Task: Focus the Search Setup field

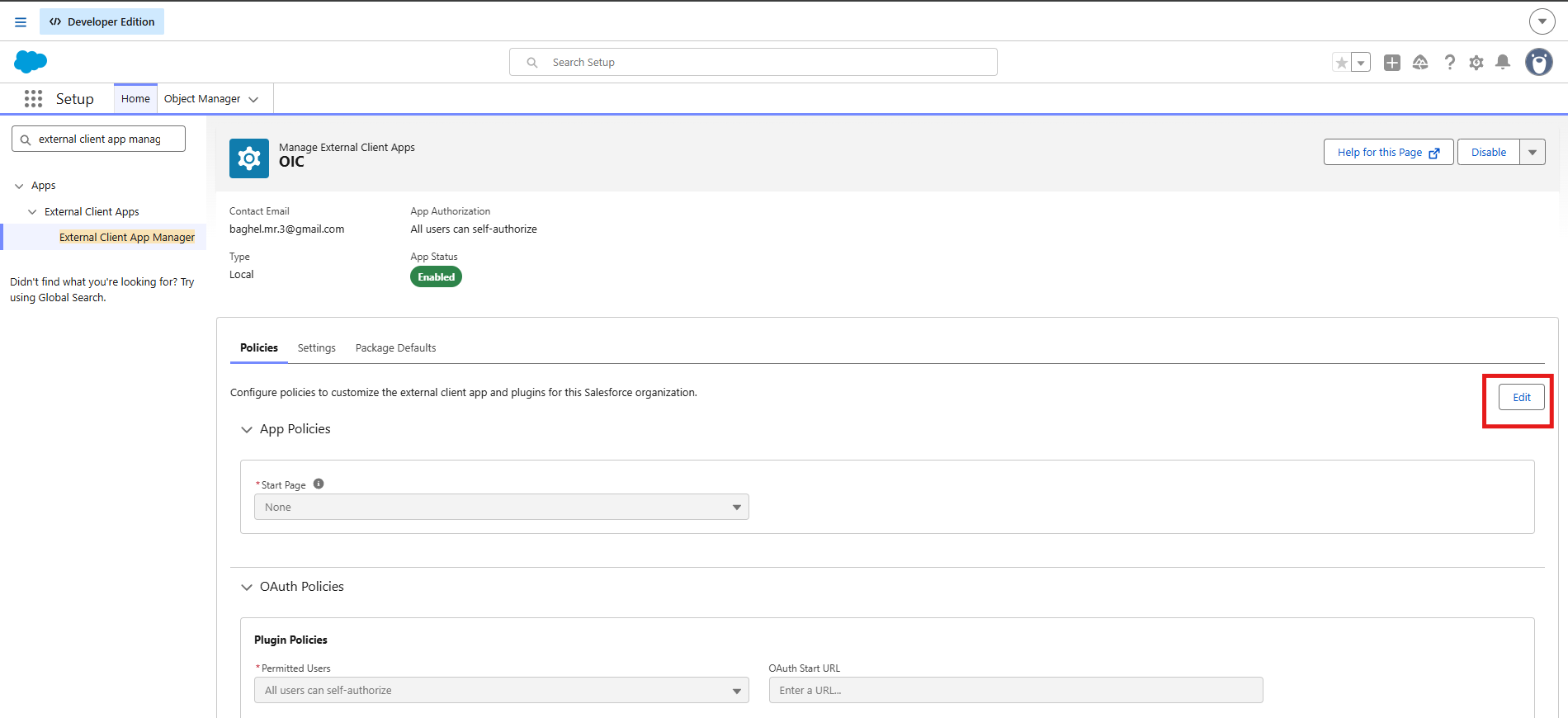Action: click(753, 62)
